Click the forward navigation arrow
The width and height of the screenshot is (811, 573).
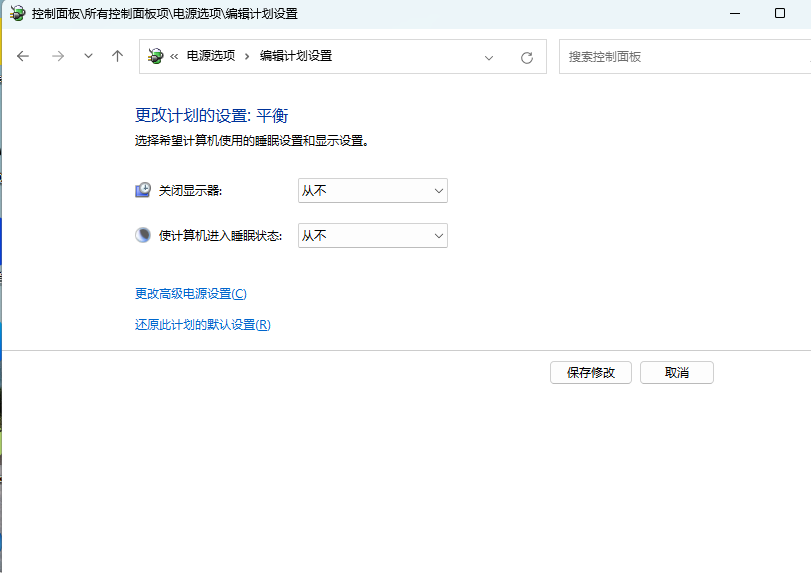(x=58, y=56)
